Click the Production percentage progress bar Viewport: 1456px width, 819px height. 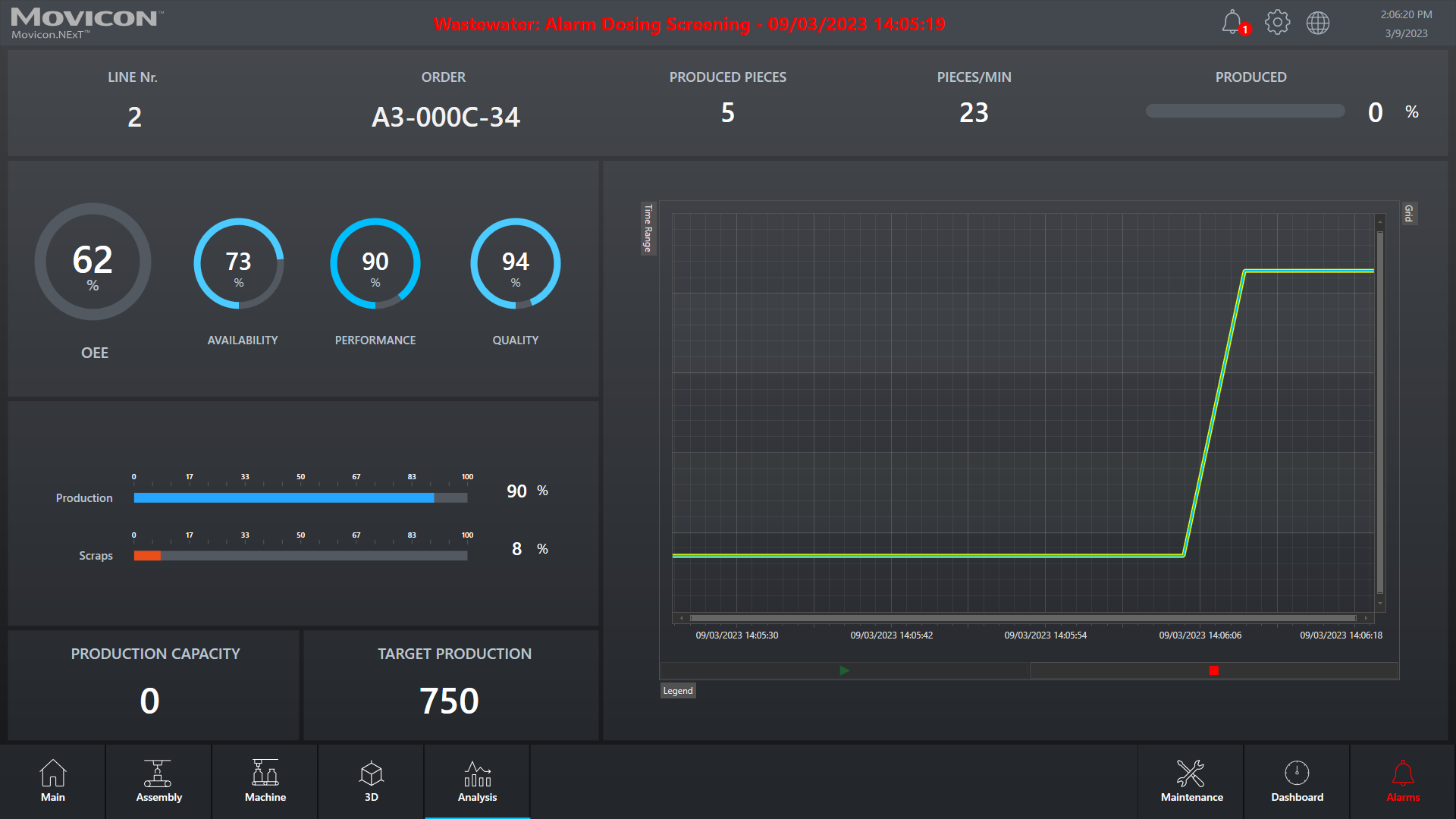point(300,498)
